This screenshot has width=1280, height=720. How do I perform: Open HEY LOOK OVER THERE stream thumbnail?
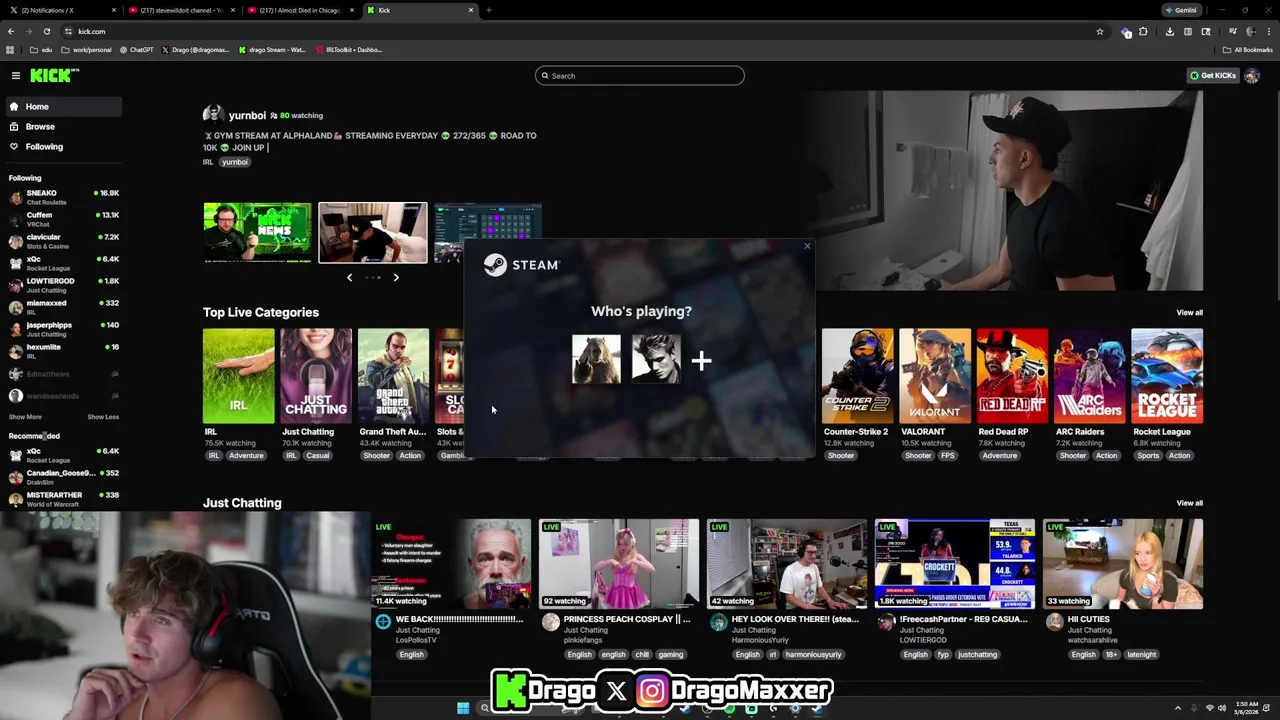pos(787,564)
